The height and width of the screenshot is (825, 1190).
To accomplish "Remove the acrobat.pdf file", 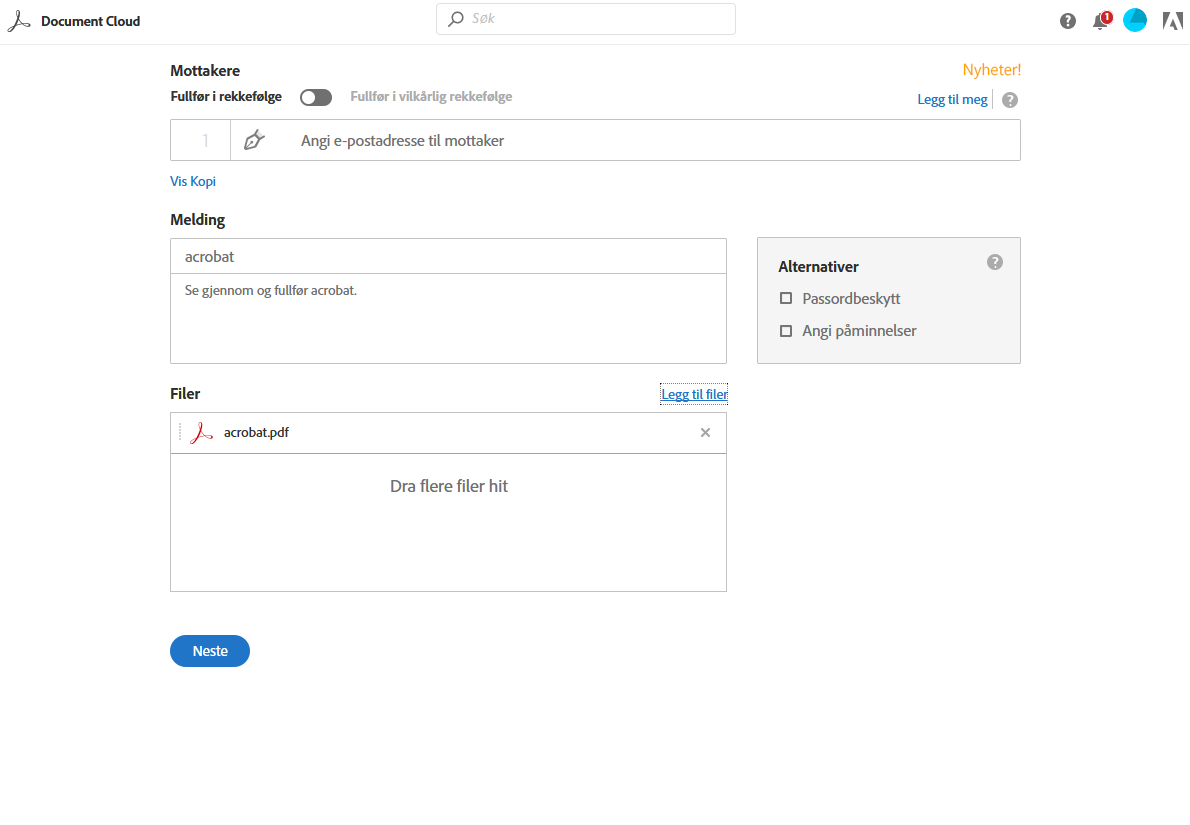I will click(x=705, y=433).
